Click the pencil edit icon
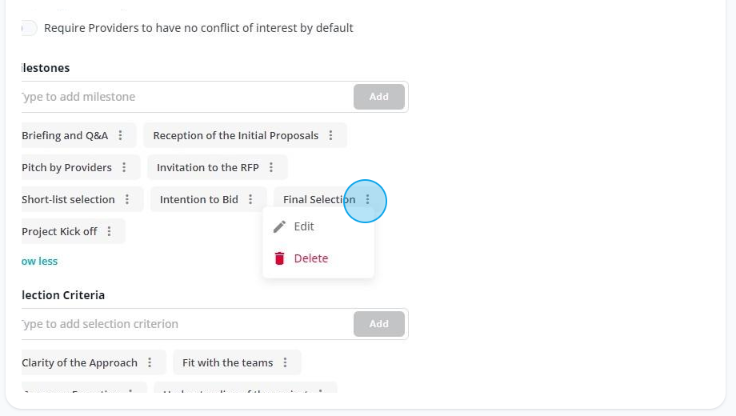This screenshot has width=736, height=416. [x=279, y=227]
